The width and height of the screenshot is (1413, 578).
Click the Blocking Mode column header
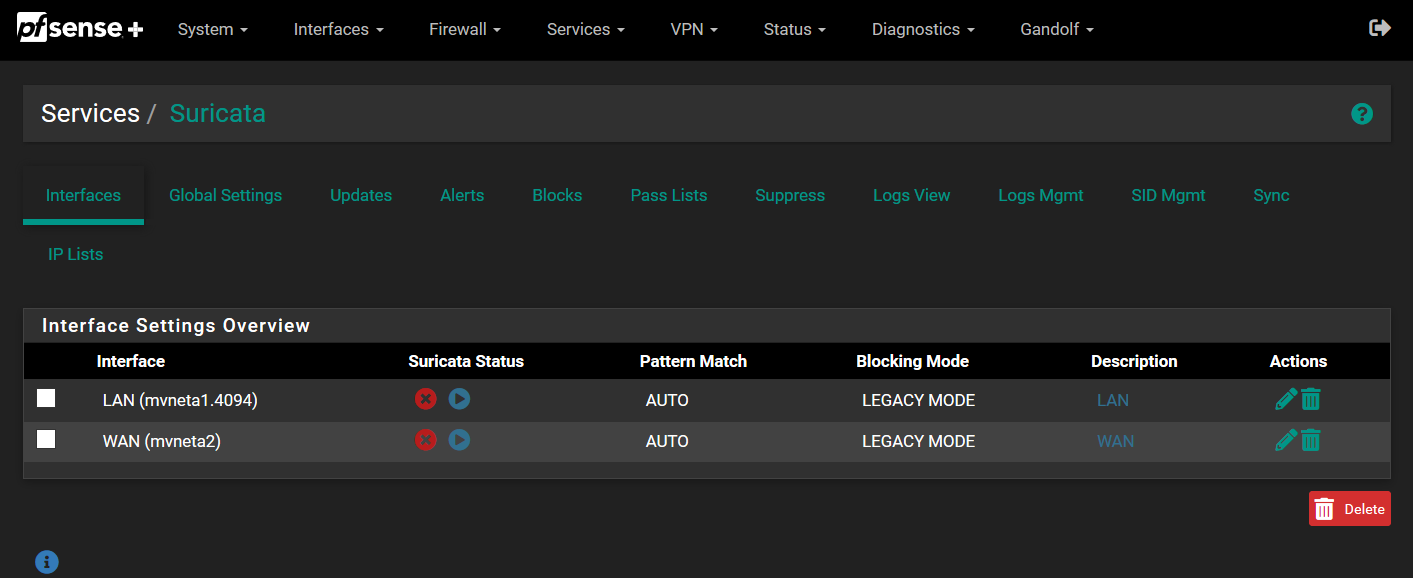pos(912,361)
